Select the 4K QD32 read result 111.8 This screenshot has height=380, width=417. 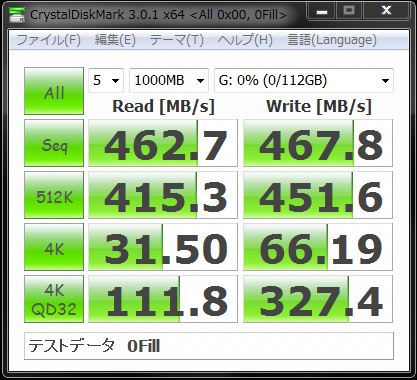click(163, 299)
